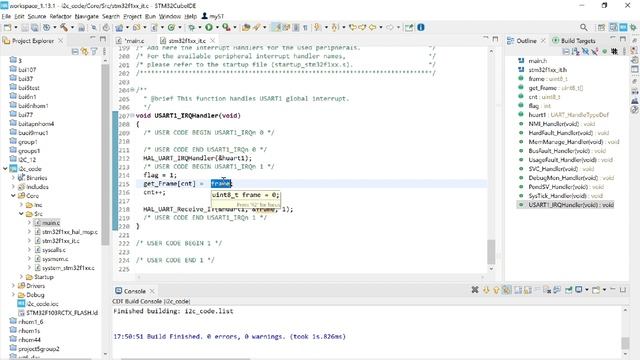Click Outline Collapse All icon

click(566, 51)
